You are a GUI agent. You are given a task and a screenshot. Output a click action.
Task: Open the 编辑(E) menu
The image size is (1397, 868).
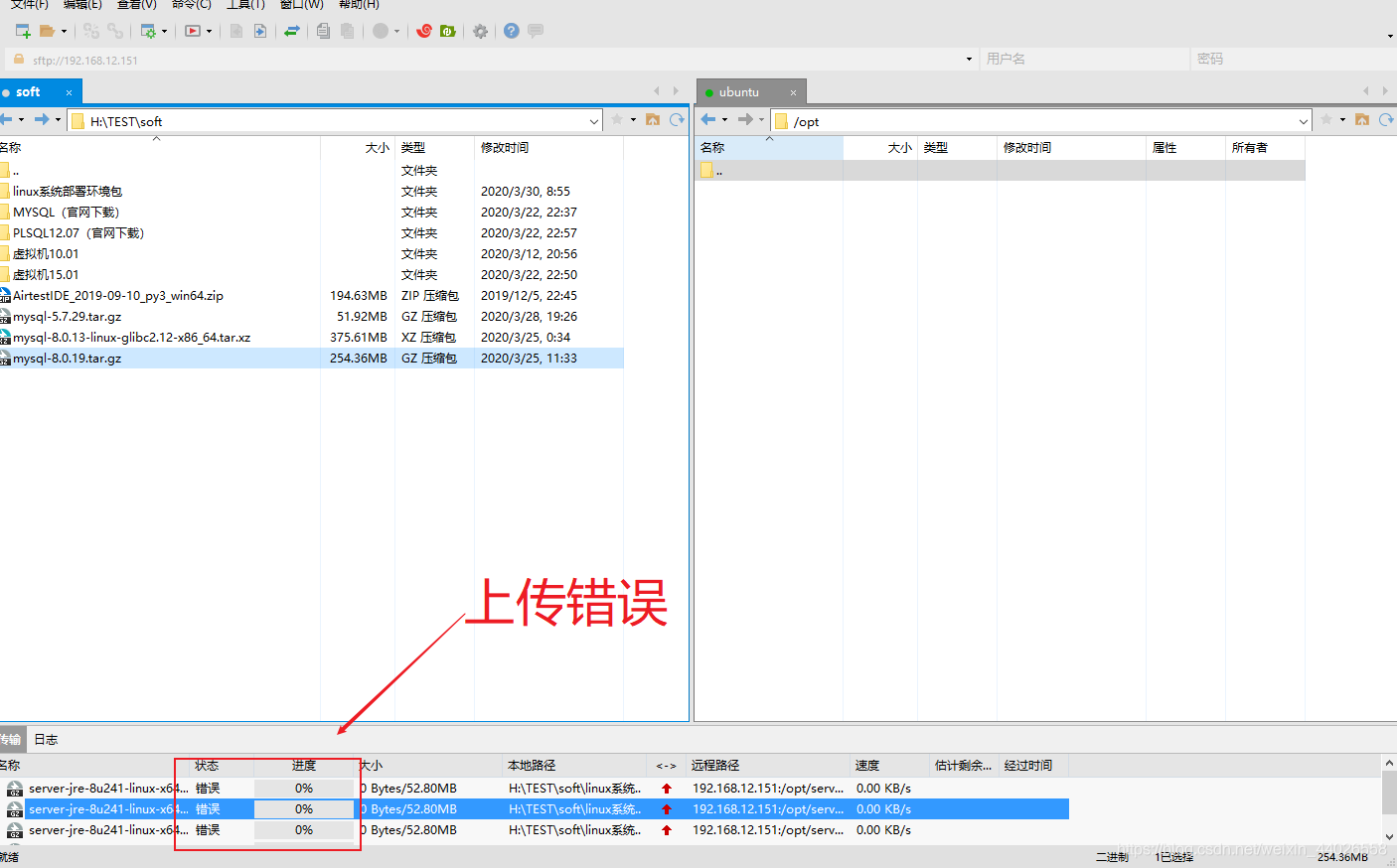tap(82, 5)
